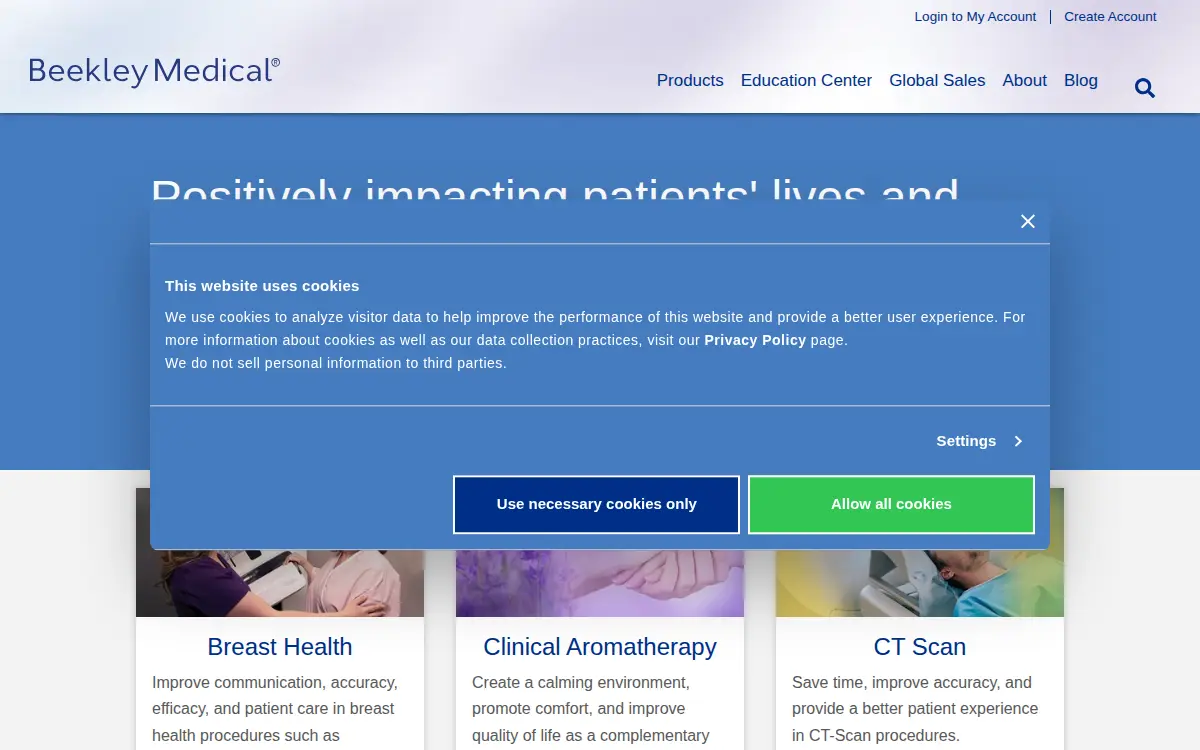
Task: Expand cookie Settings chevron
Action: (1018, 441)
